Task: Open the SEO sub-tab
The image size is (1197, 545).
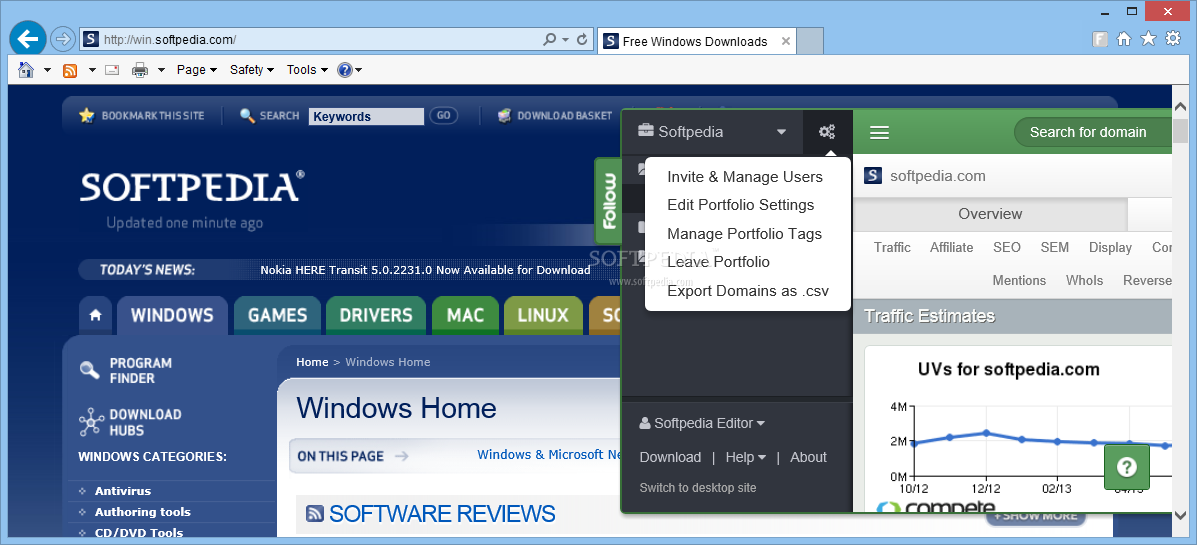Action: click(1007, 247)
